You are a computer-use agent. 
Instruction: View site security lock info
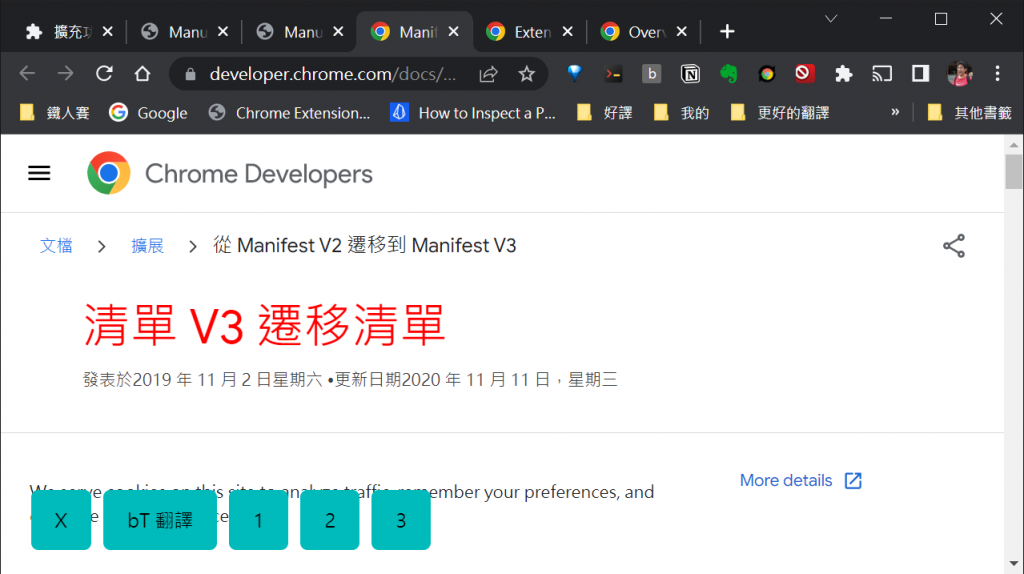pos(190,74)
